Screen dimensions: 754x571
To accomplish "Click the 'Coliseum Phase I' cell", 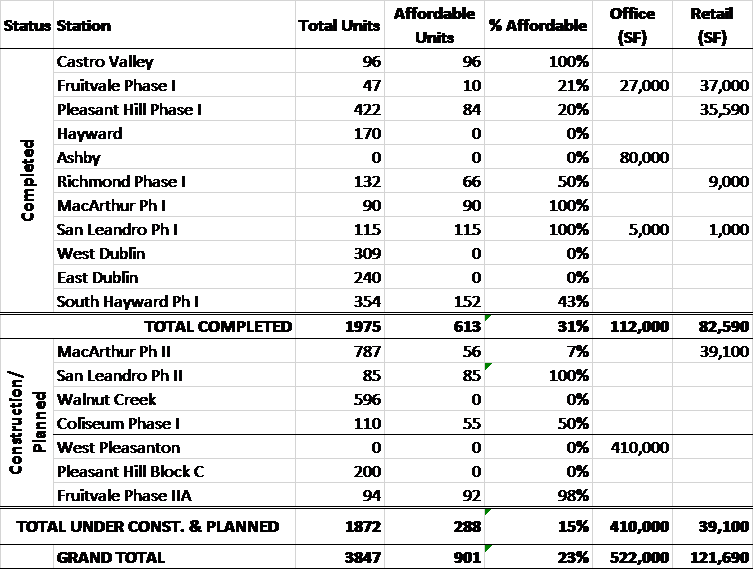I will [174, 423].
